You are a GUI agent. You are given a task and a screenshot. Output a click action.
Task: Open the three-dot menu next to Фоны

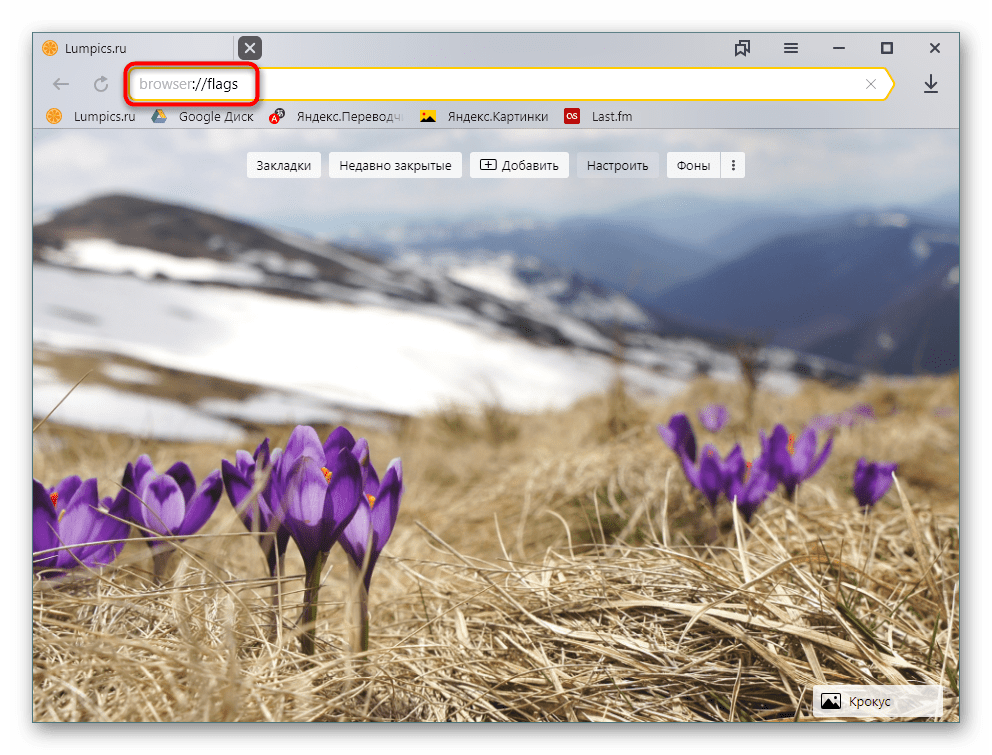coord(733,165)
